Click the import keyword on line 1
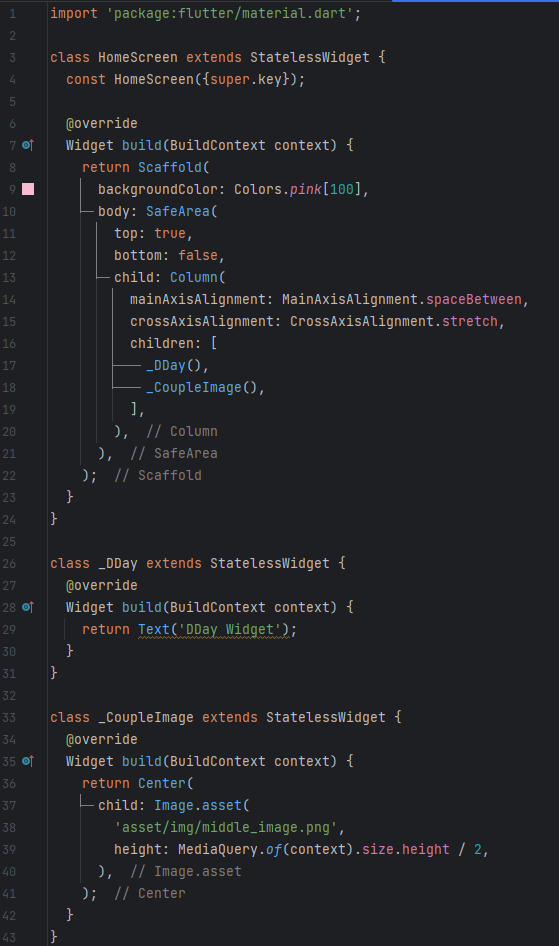559x946 pixels. pos(74,13)
